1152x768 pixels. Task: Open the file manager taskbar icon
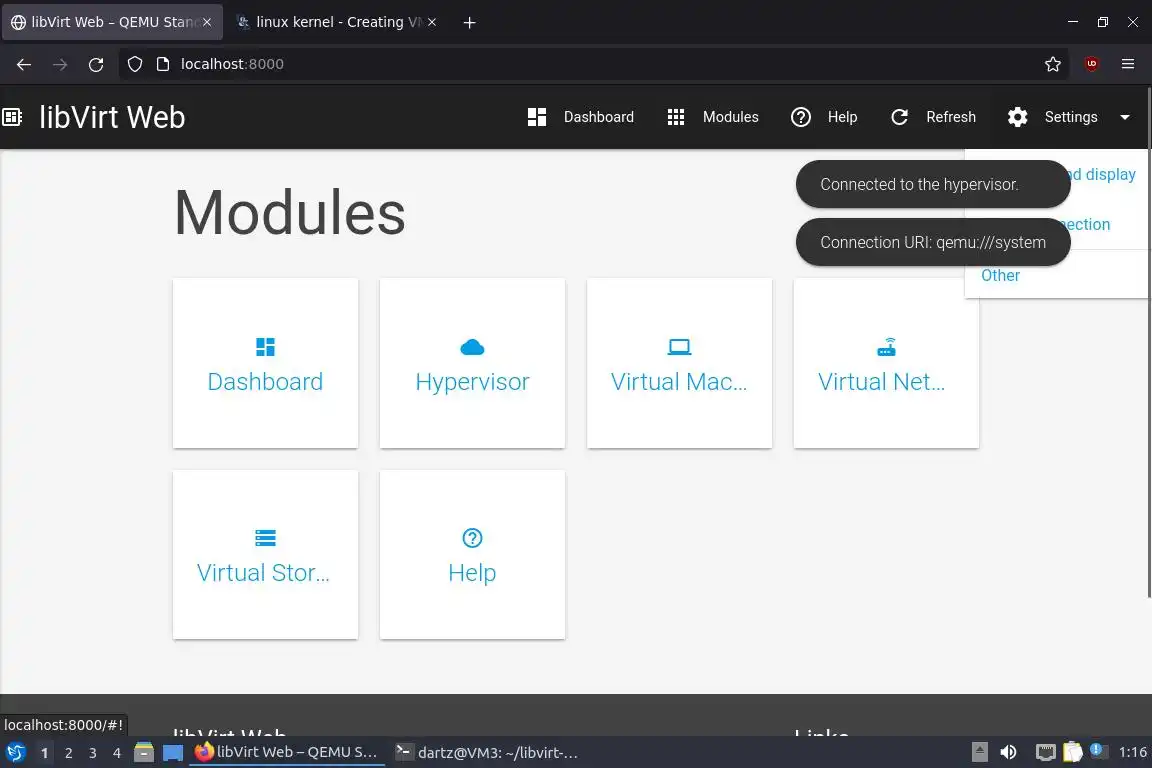click(144, 753)
